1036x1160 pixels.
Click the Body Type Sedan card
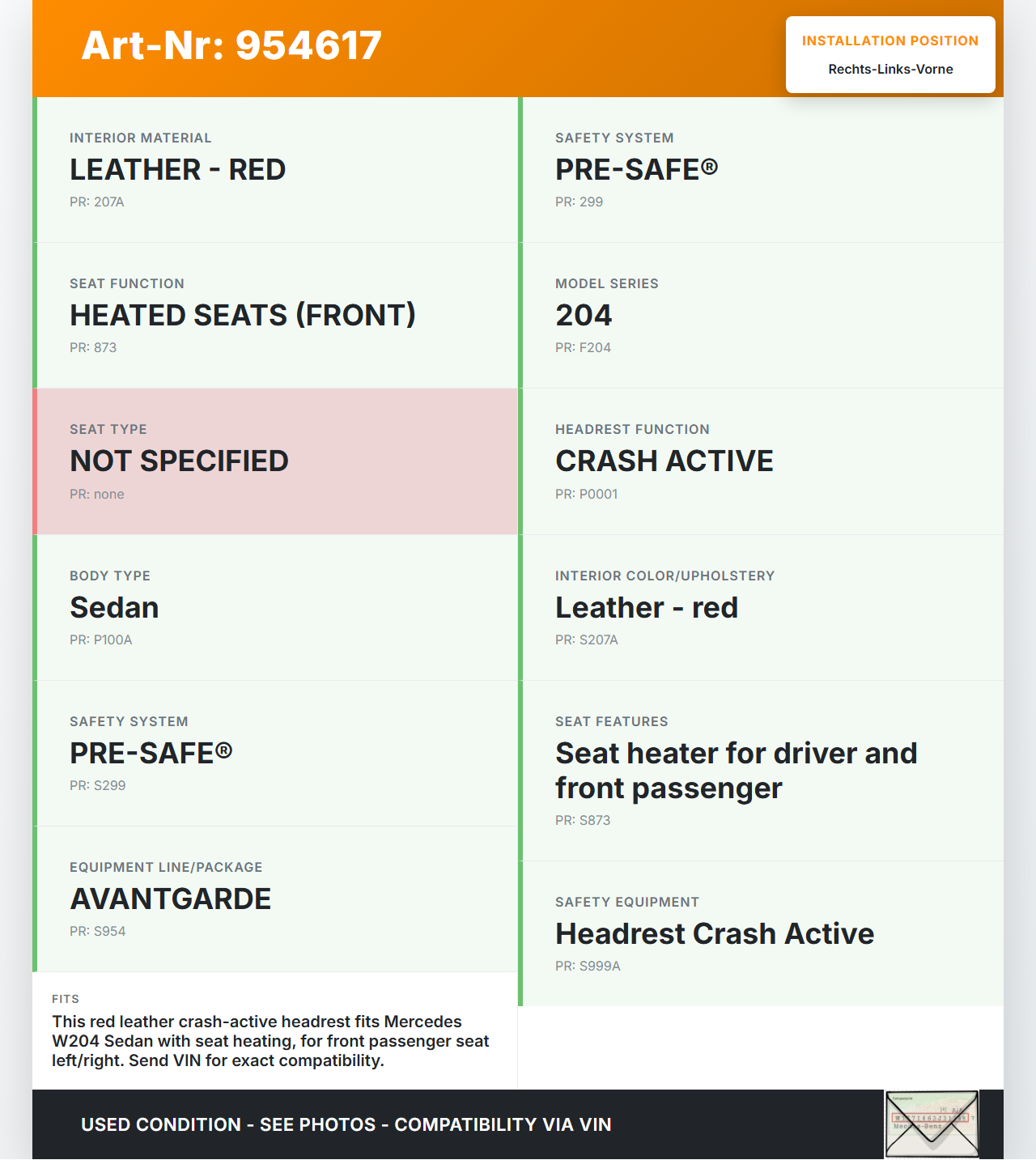point(277,607)
